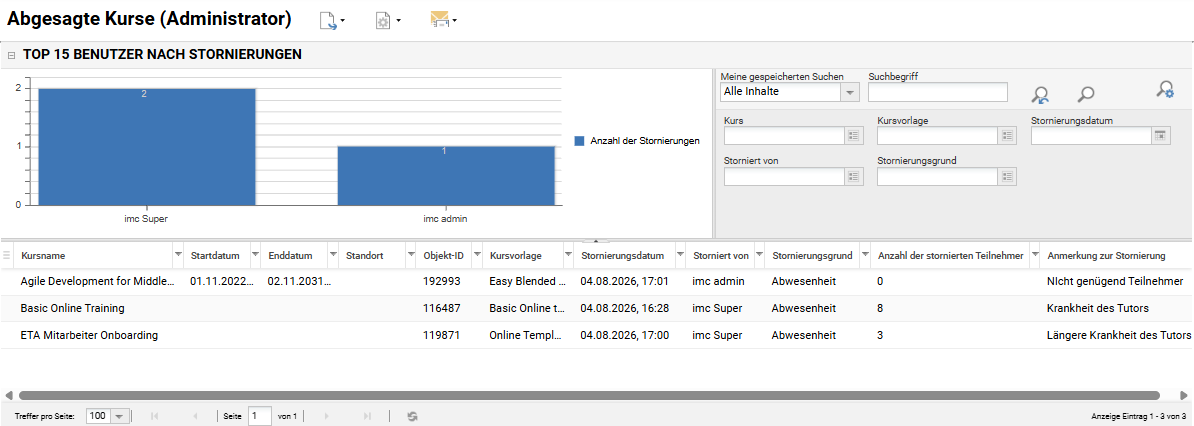Click the horizontal table scrollbar
Screen dimensions: 1194x426
pos(589,396)
